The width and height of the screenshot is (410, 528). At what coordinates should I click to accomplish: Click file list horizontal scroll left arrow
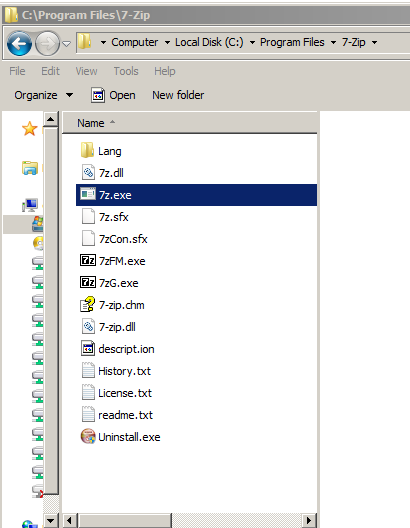70,521
